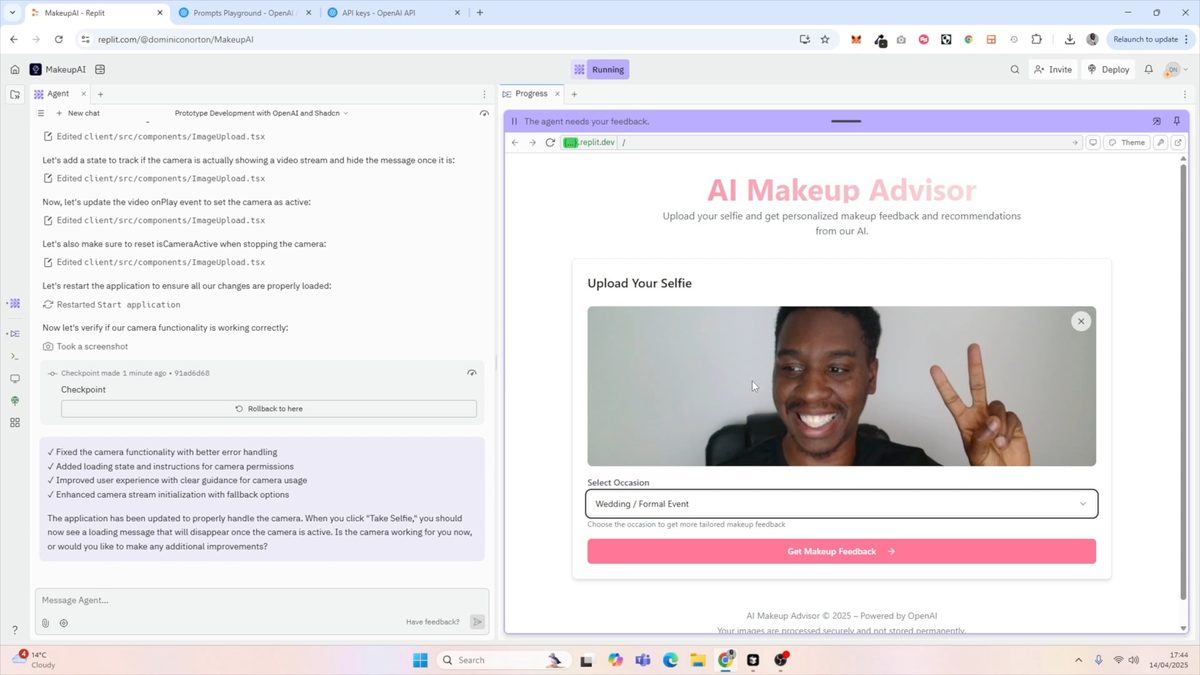Click the picture-in-picture icon on feedback banner
Viewport: 1200px width, 675px height.
tap(1157, 121)
